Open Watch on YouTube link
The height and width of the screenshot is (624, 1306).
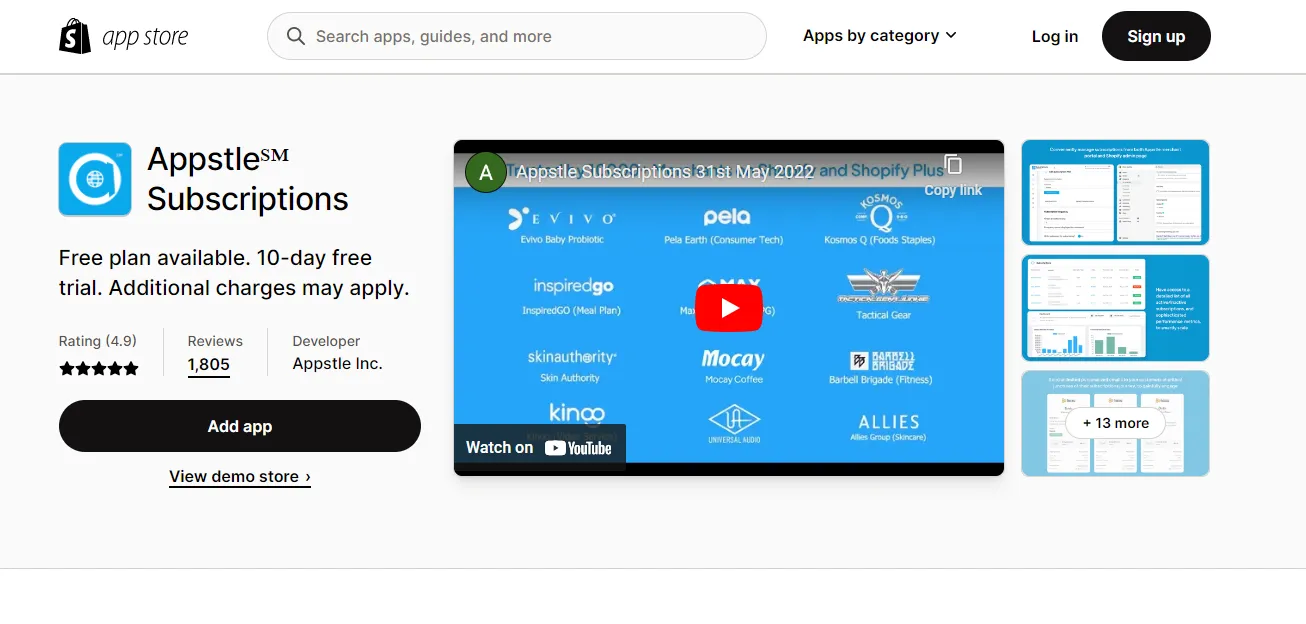click(540, 447)
